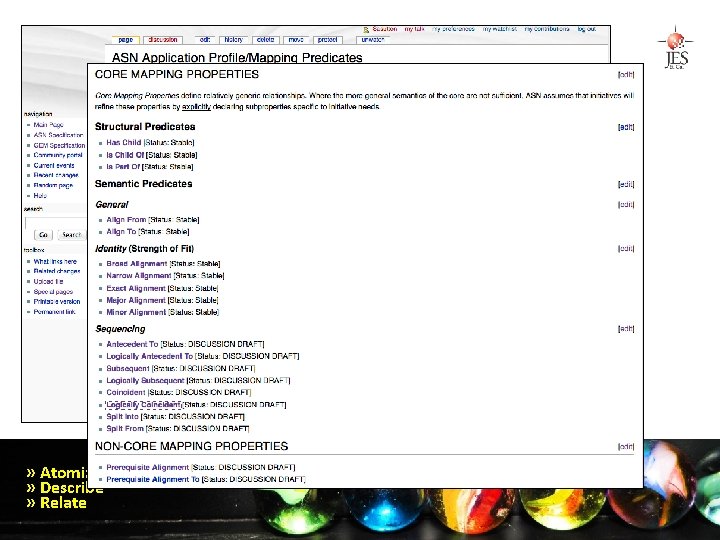The width and height of the screenshot is (720, 540).
Task: Open the edit tab
Action: pos(205,40)
